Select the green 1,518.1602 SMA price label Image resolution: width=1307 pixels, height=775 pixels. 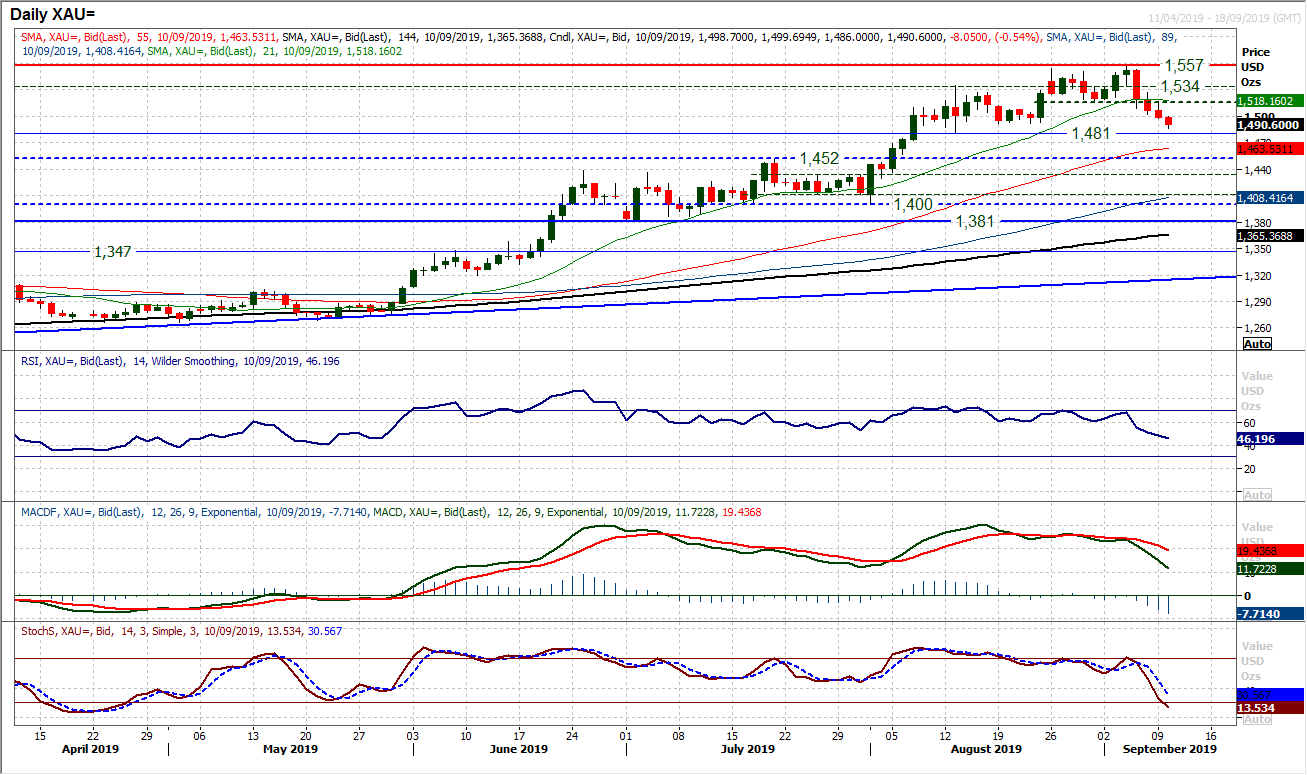(x=1270, y=101)
